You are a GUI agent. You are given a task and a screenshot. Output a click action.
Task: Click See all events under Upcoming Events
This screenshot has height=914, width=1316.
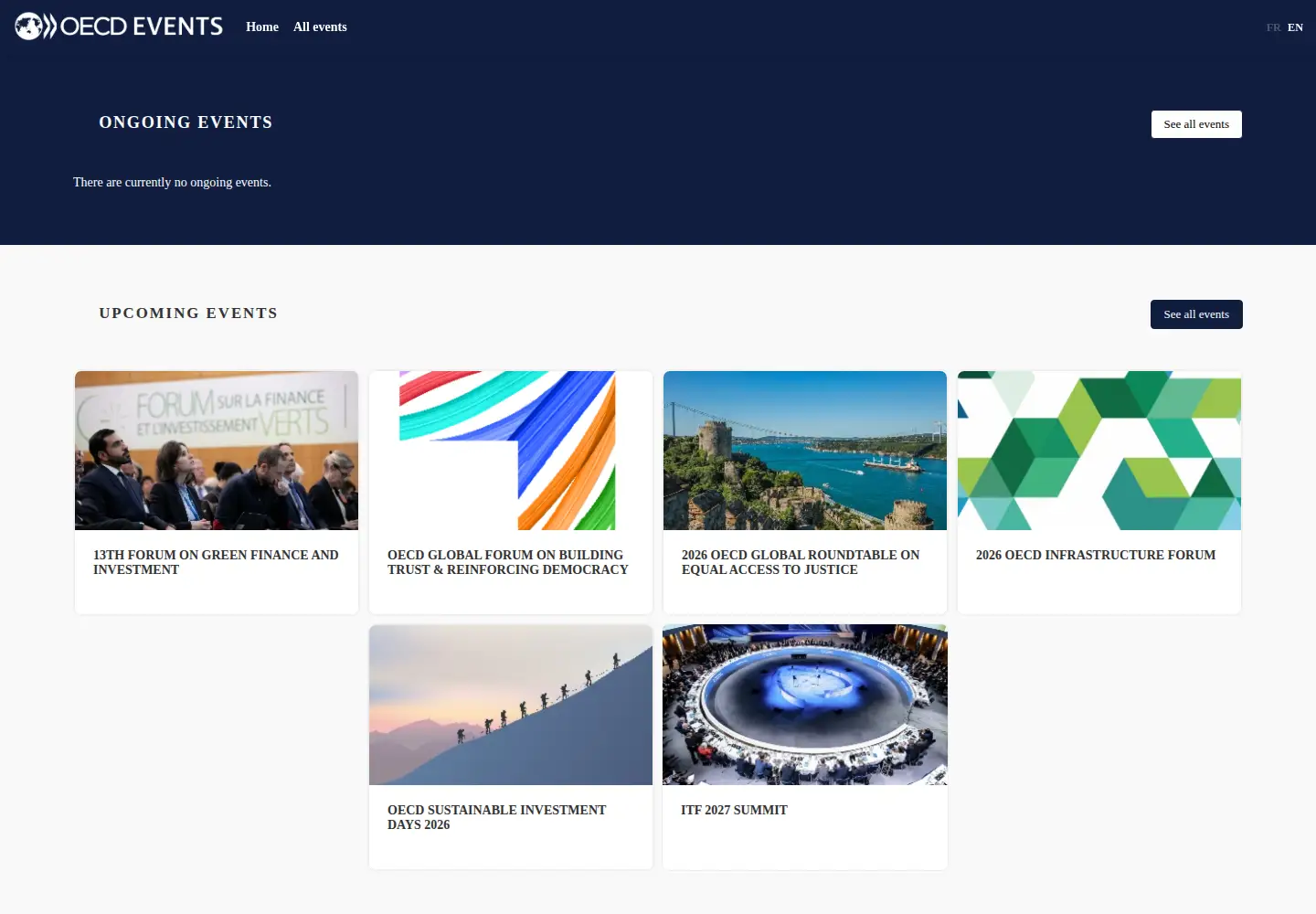pyautogui.click(x=1196, y=314)
